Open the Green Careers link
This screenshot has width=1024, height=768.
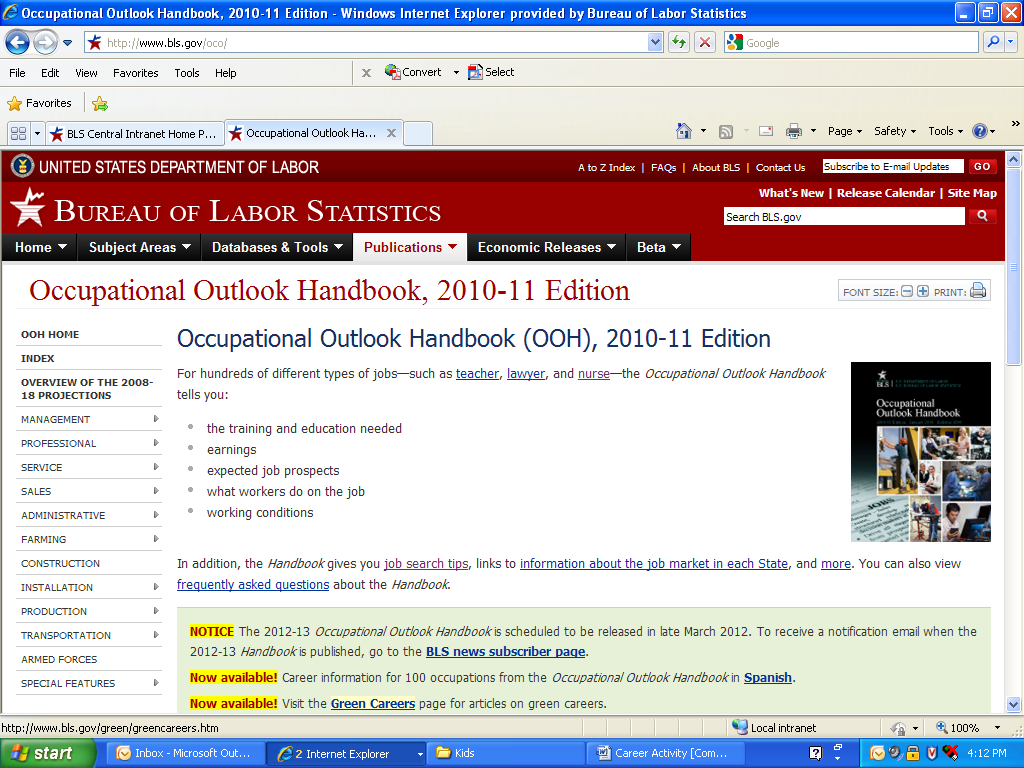pyautogui.click(x=372, y=703)
